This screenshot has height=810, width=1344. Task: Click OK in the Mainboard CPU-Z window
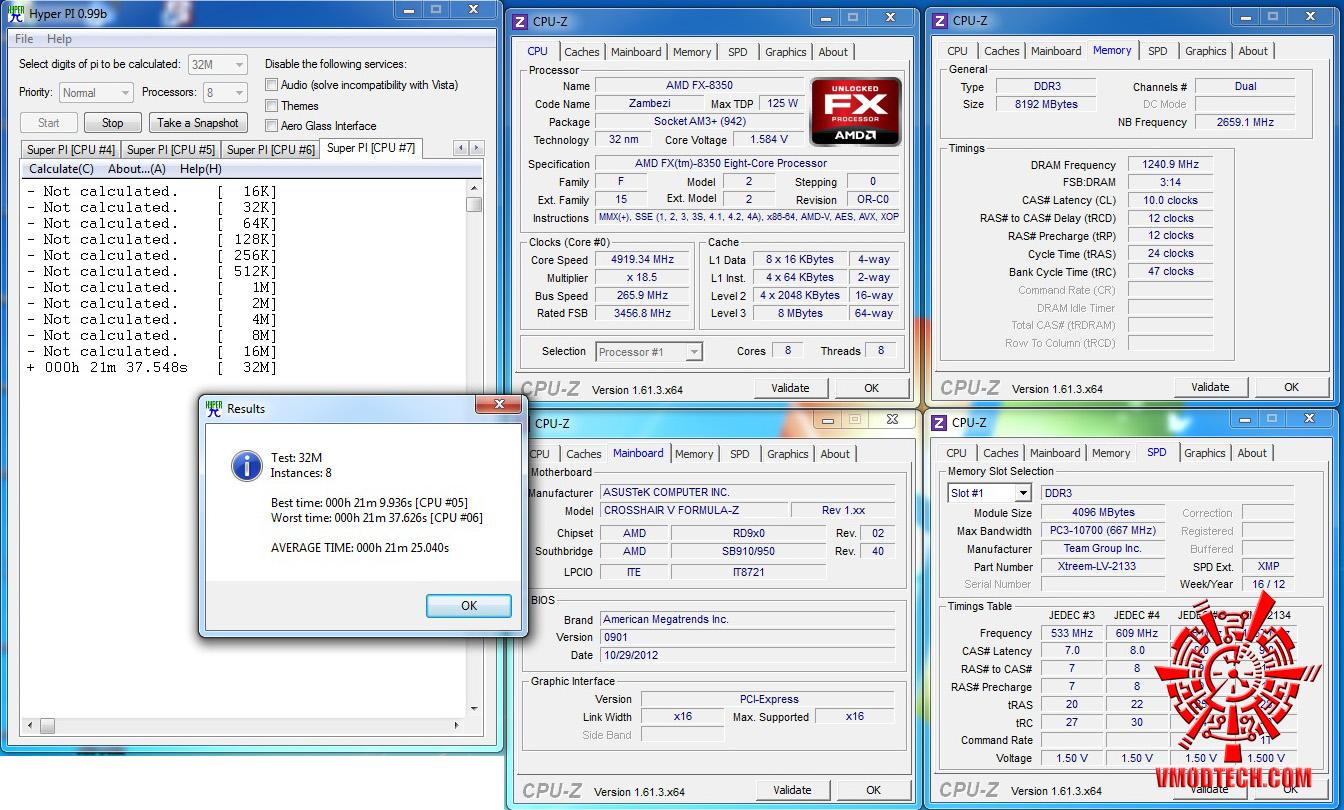874,790
